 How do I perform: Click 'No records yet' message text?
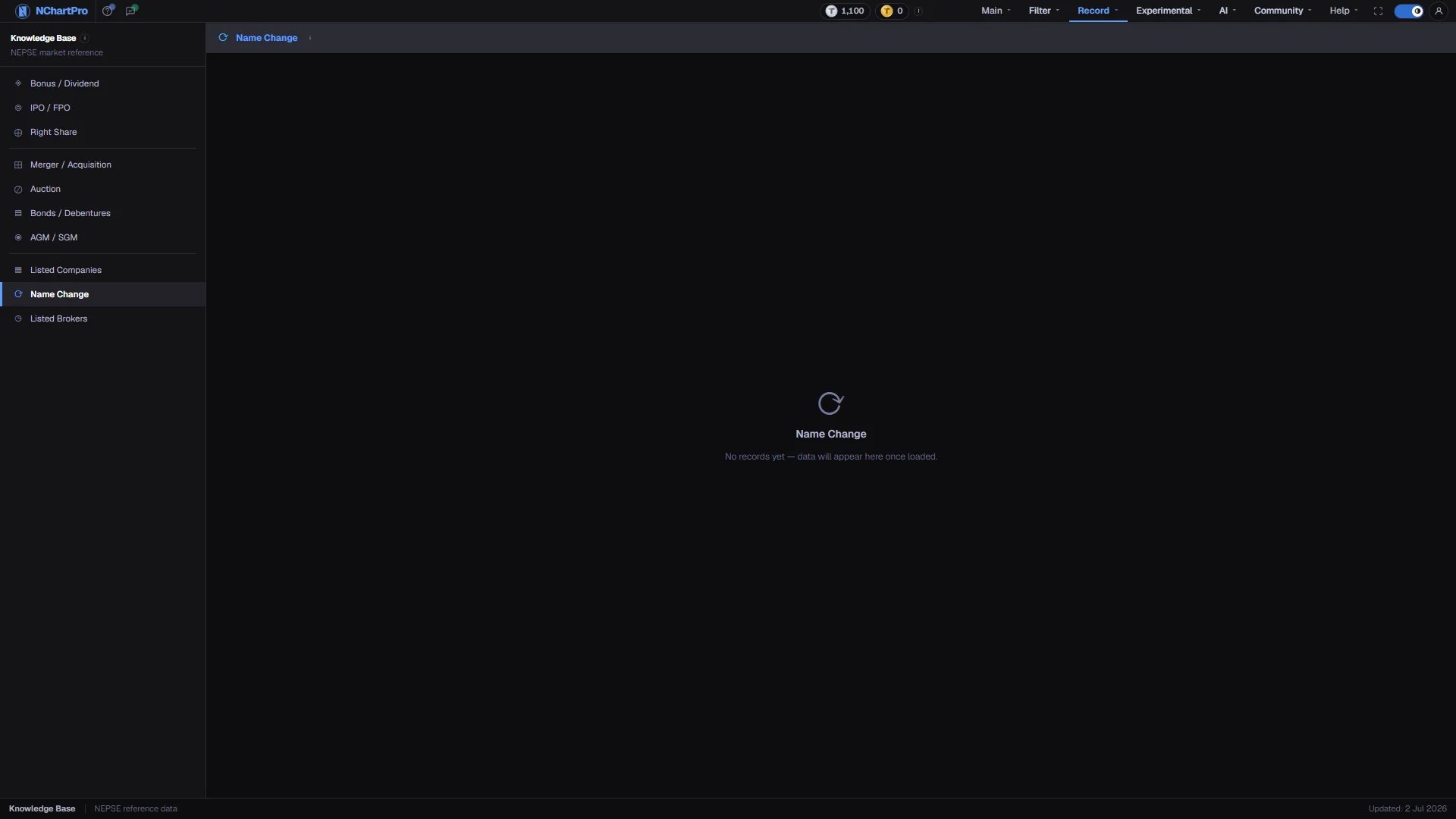click(831, 457)
